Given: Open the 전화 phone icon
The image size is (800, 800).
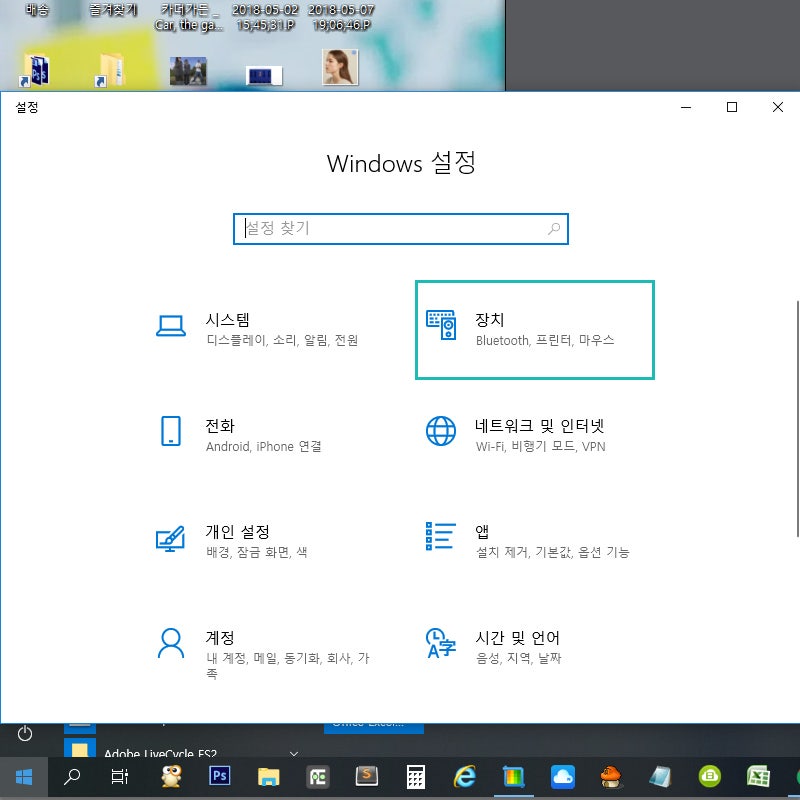Looking at the screenshot, I should click(170, 431).
